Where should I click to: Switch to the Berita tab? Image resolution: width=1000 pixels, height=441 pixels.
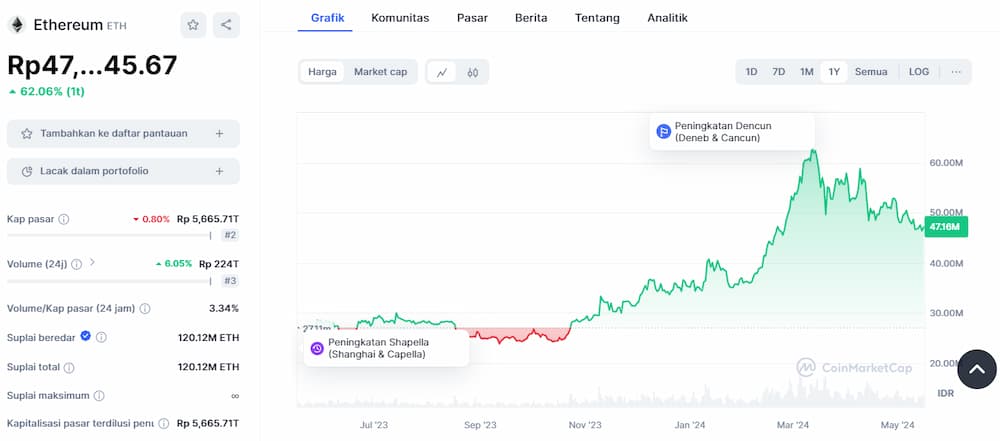531,18
